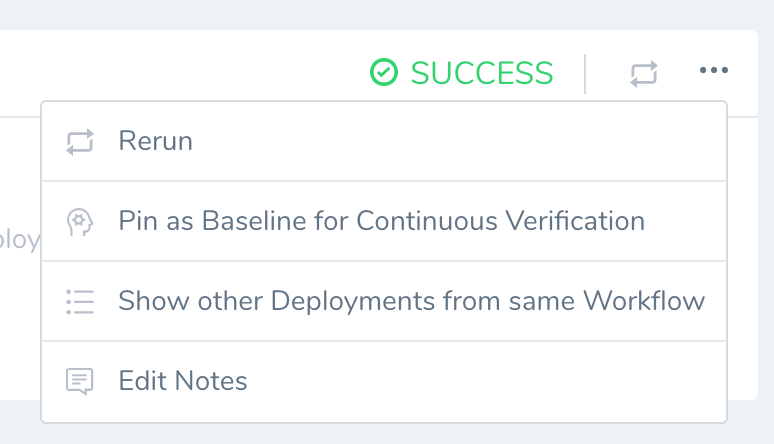The image size is (774, 444).
Task: Click the word Workflow in the deployments entry
Action: (644, 301)
